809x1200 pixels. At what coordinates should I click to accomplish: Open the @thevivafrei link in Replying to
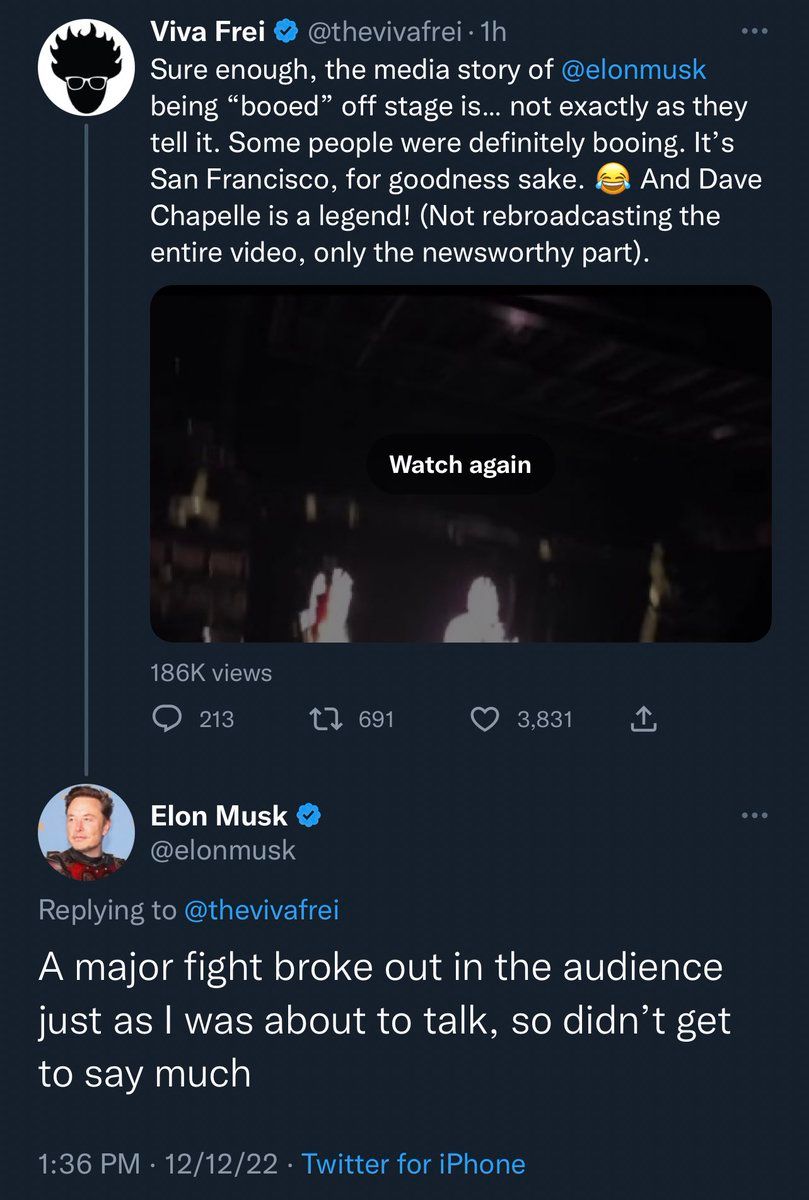point(263,909)
